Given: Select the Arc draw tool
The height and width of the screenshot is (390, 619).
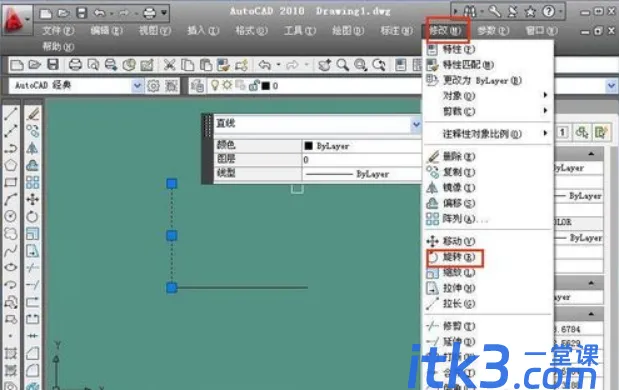Looking at the screenshot, I should (x=11, y=199).
